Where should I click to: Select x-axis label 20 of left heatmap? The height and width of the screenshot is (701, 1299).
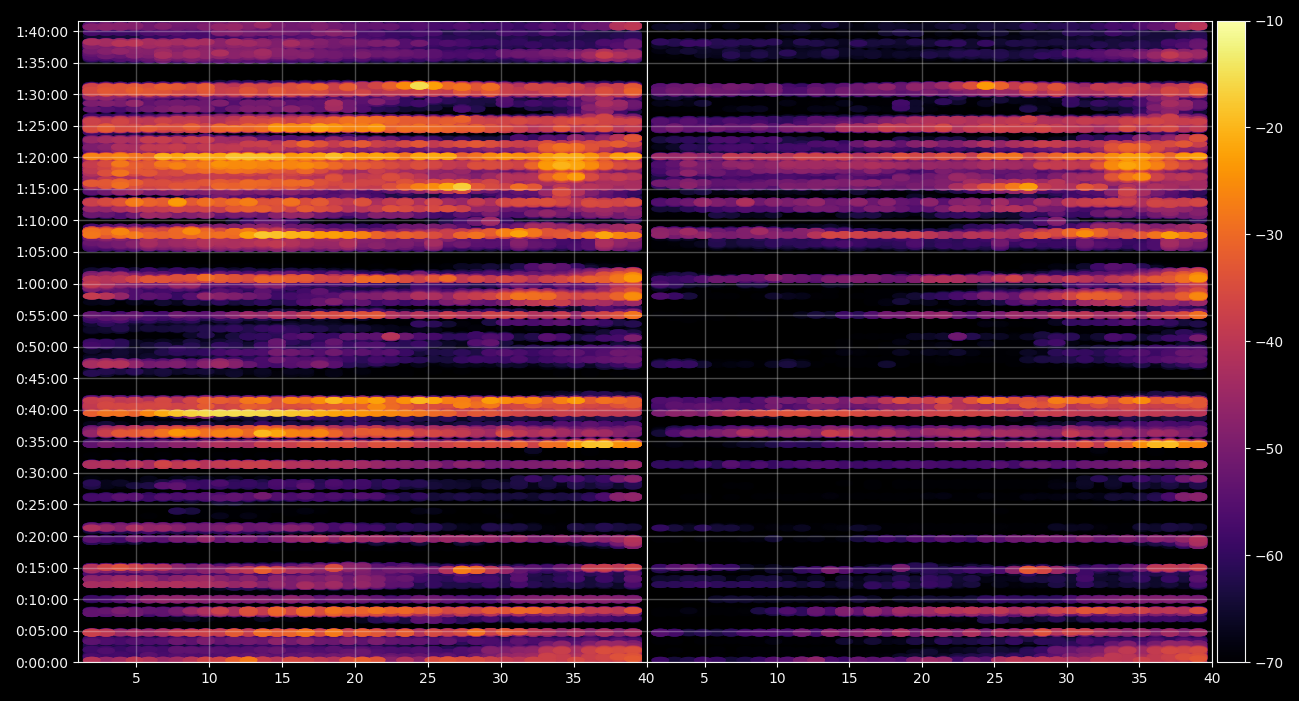click(x=355, y=678)
